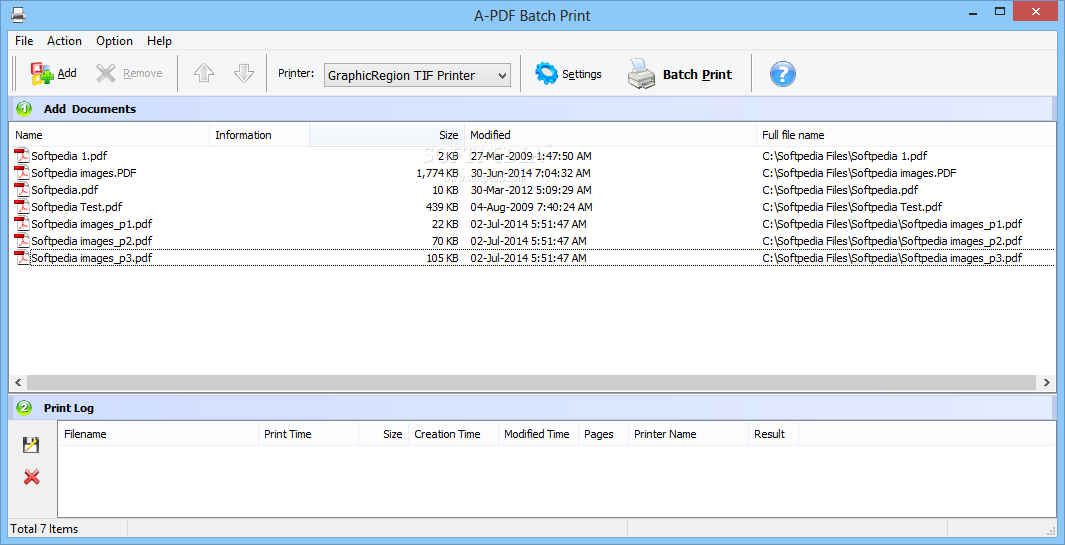Select Softpedia images_p3.pdf file name
The height and width of the screenshot is (545, 1065).
[x=92, y=258]
